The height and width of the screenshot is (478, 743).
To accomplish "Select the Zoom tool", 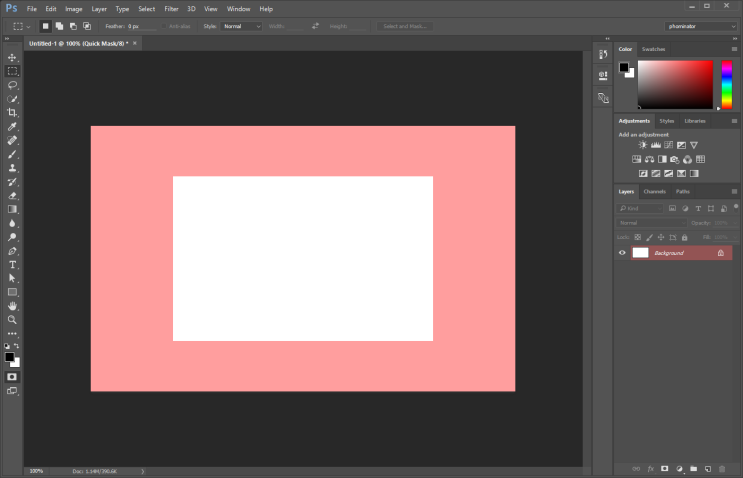I will click(12, 320).
